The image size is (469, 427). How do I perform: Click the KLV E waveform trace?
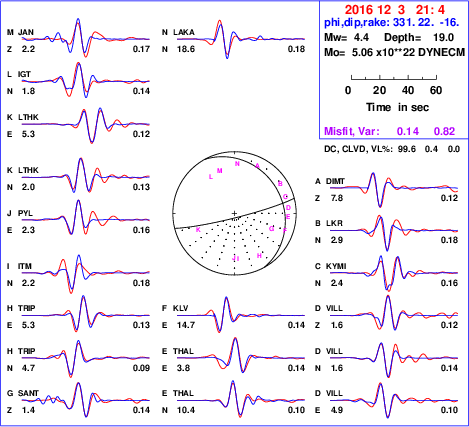[241, 315]
